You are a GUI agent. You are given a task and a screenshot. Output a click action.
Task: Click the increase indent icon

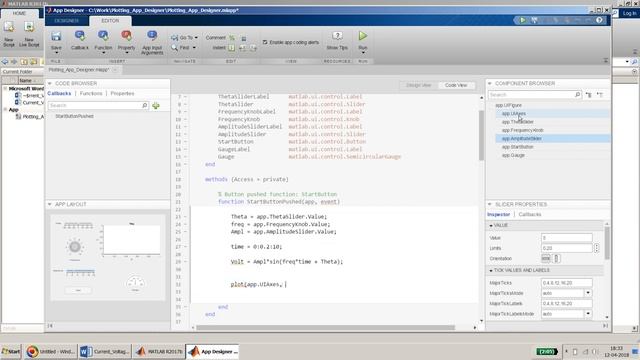point(242,48)
